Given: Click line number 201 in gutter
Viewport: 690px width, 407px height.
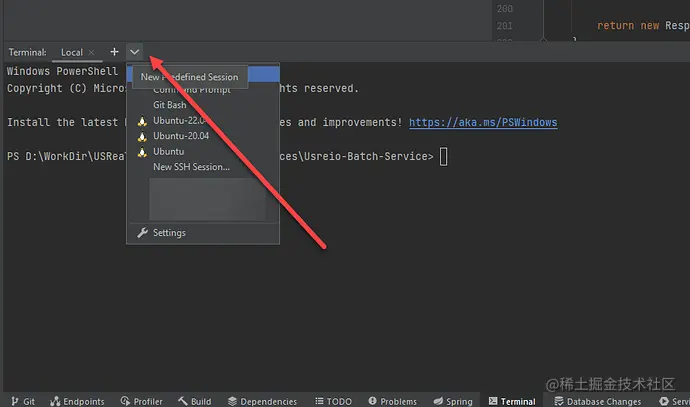Looking at the screenshot, I should coord(504,26).
